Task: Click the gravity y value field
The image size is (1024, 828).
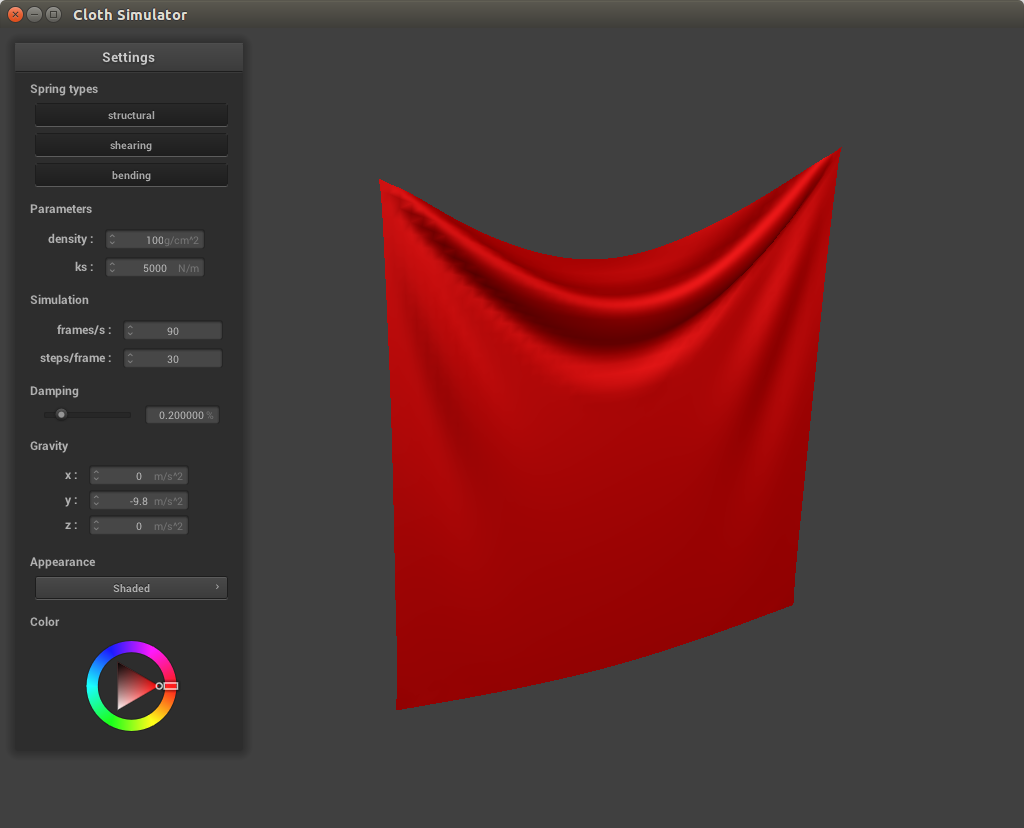Action: tap(139, 501)
